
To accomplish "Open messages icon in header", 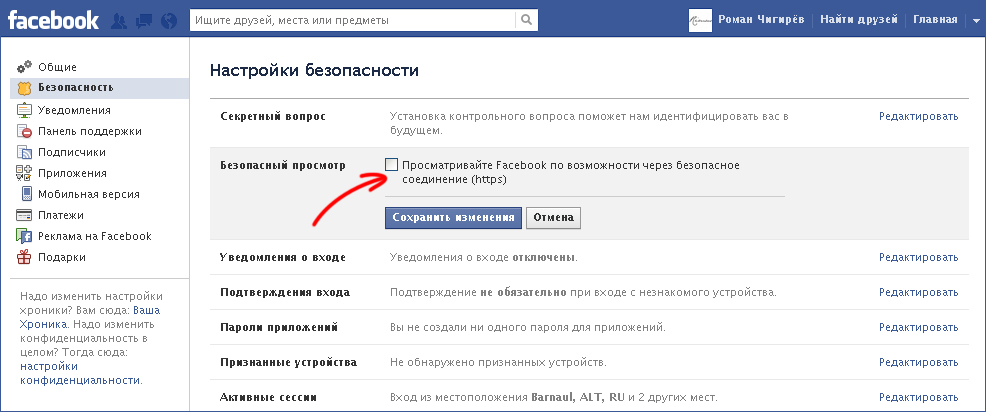I will 143,21.
